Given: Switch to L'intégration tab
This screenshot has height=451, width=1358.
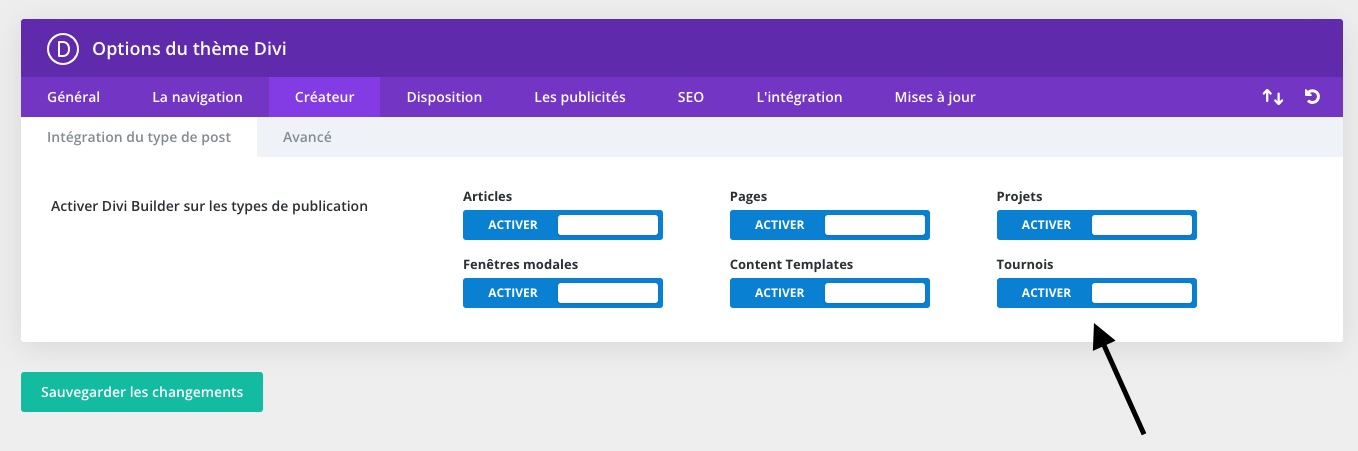Looking at the screenshot, I should click(799, 97).
